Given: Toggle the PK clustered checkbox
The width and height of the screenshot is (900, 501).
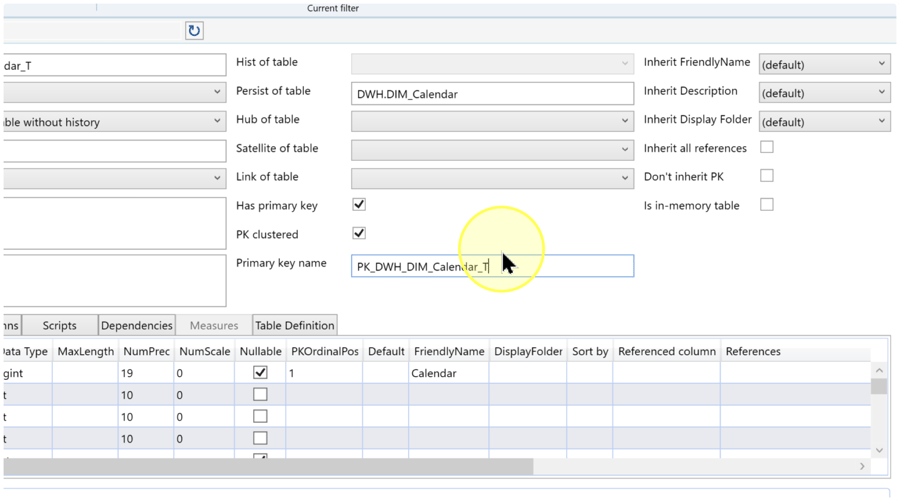Looking at the screenshot, I should coord(359,233).
